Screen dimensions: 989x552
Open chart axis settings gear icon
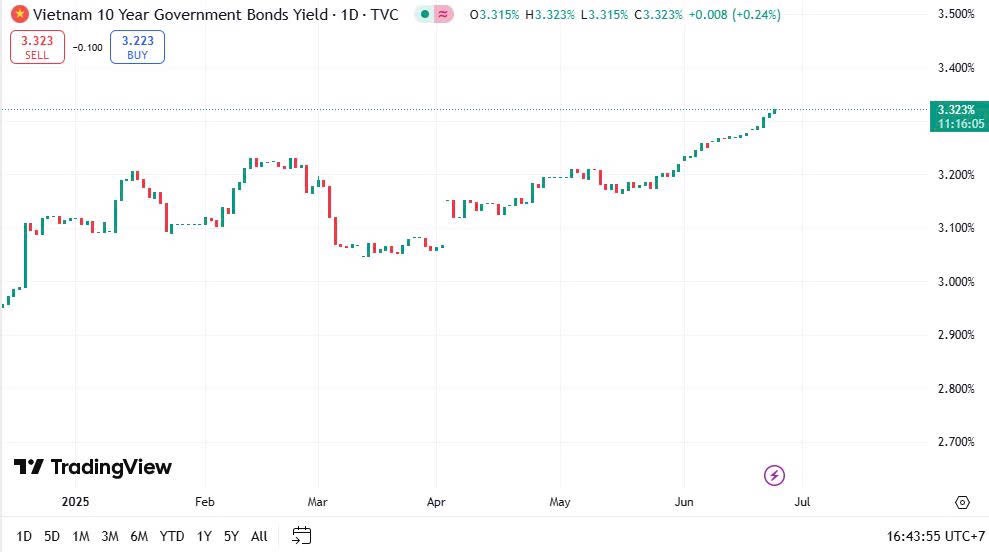[x=962, y=502]
